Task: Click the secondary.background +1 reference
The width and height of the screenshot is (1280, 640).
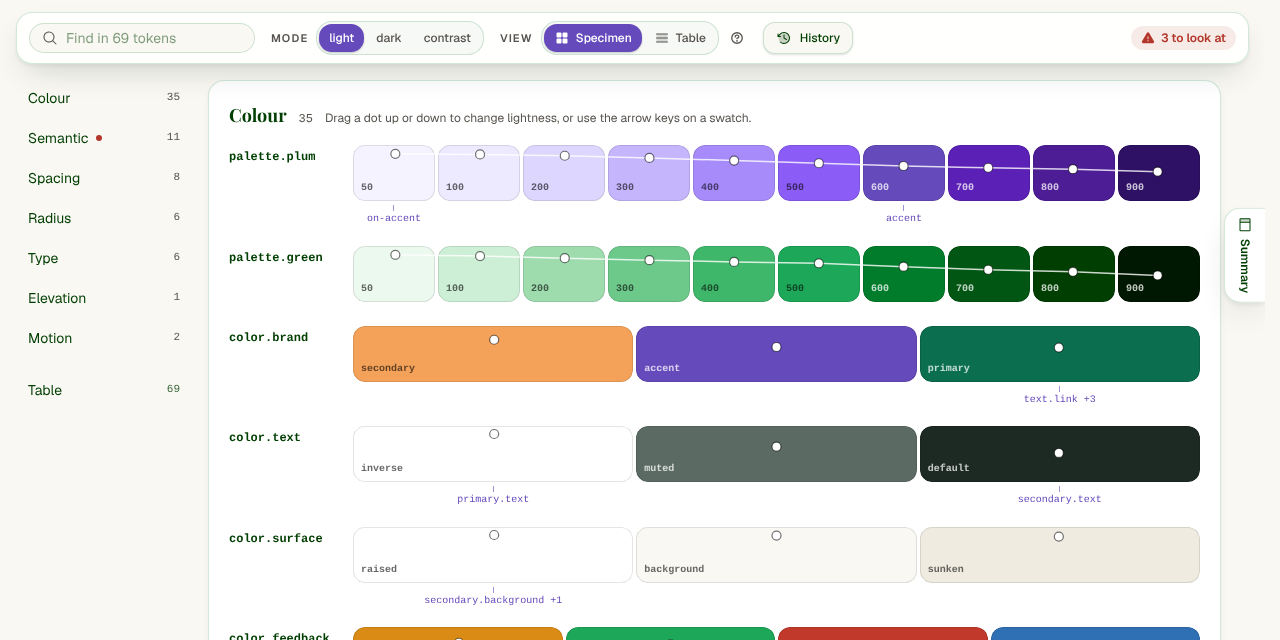Action: [493, 600]
